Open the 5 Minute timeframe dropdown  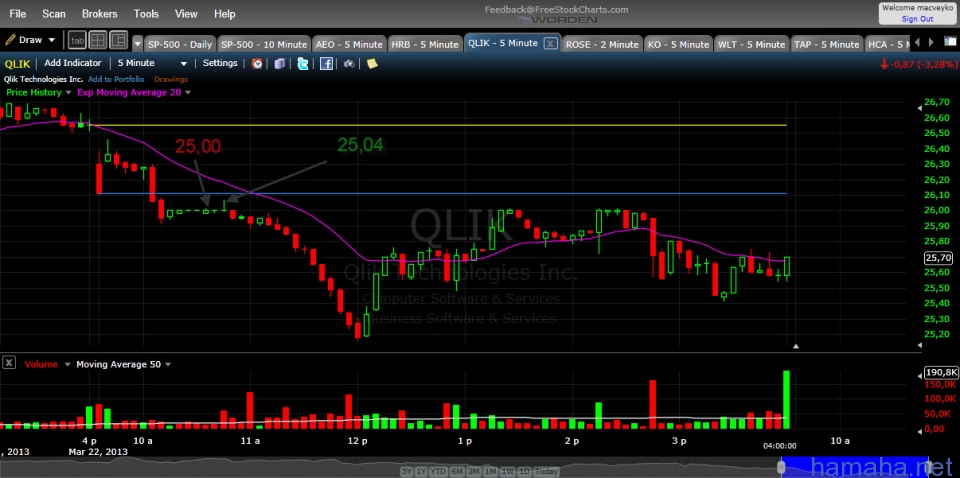click(152, 63)
